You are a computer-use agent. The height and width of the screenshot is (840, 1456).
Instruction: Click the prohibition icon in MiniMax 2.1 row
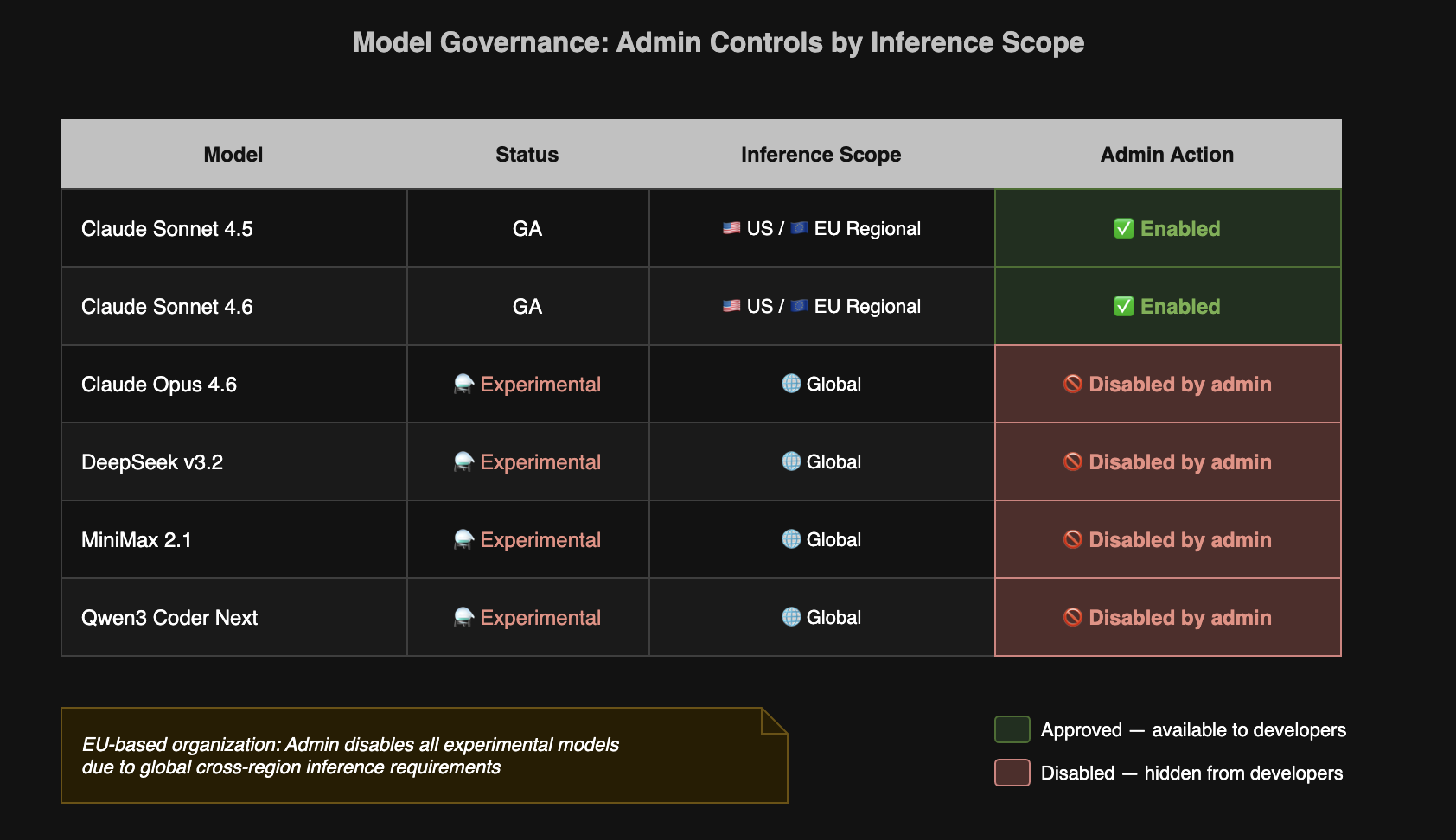tap(1072, 539)
